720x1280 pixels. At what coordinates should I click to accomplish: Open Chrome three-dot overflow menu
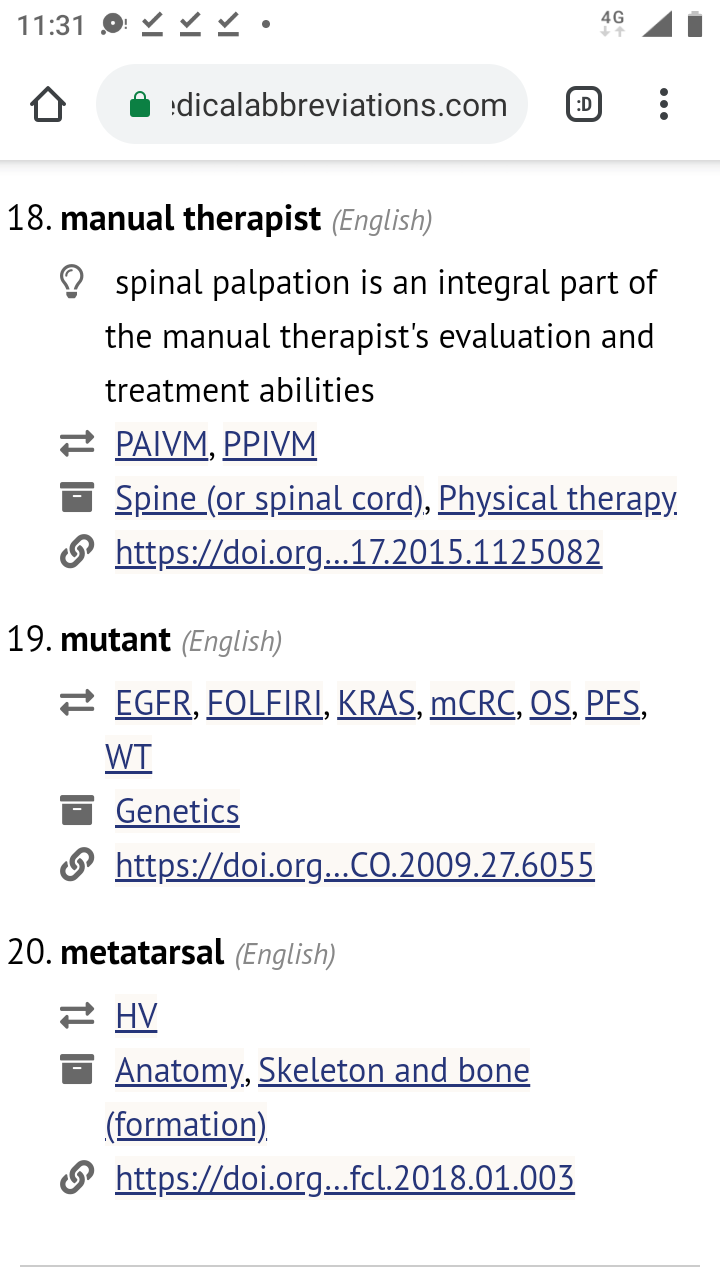coord(664,105)
